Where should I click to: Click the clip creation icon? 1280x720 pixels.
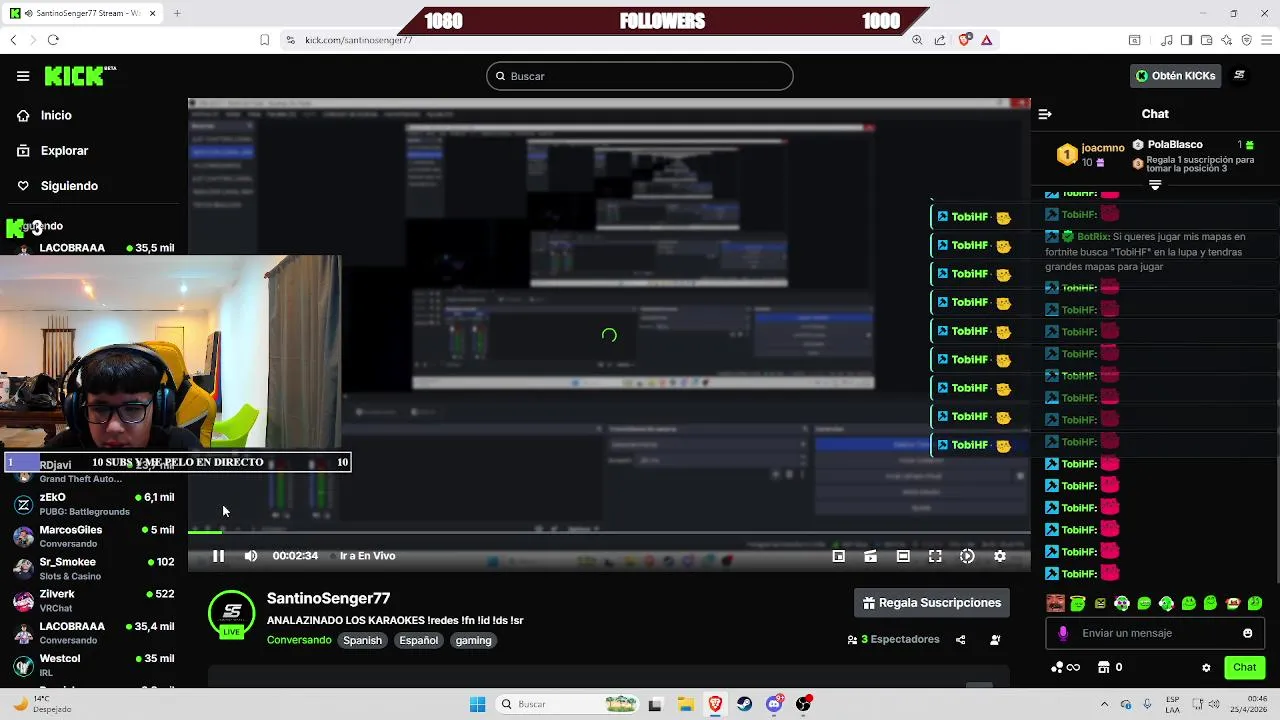pos(871,556)
